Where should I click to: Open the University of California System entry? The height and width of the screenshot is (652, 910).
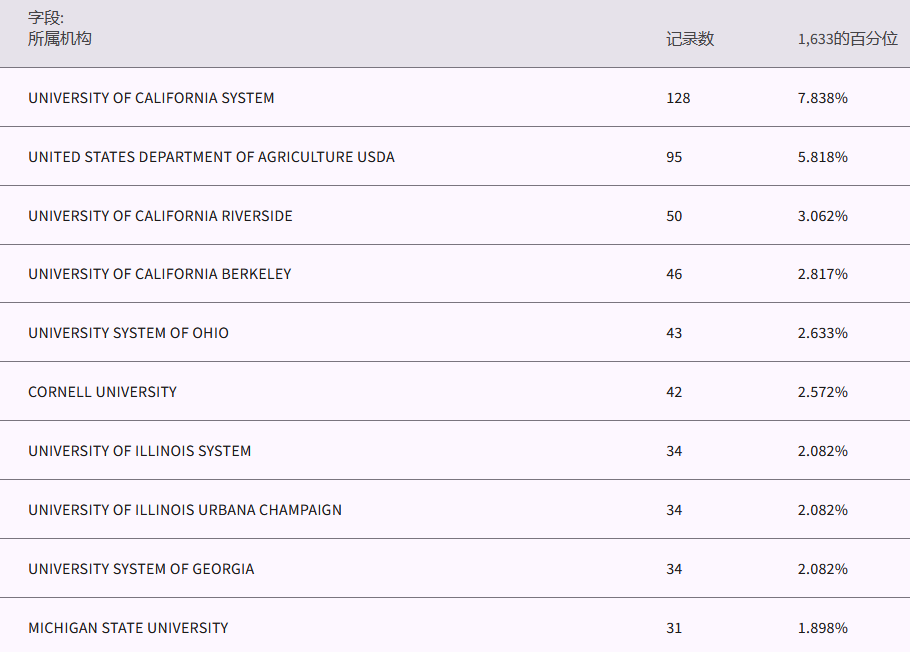pyautogui.click(x=151, y=98)
